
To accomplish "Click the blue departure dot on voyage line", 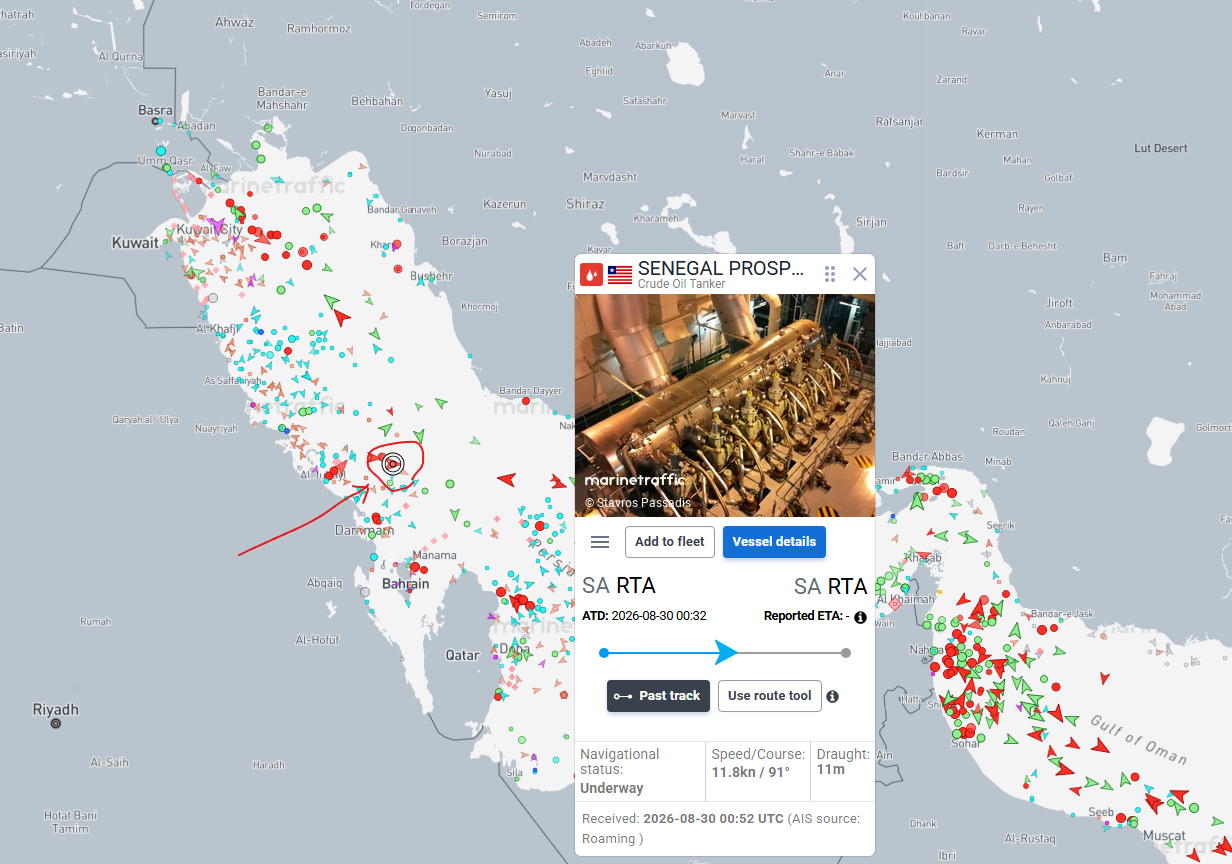I will (604, 653).
